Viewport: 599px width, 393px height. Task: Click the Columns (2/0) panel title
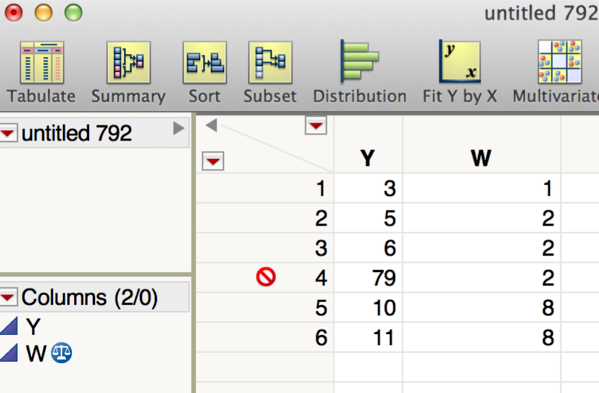(89, 297)
